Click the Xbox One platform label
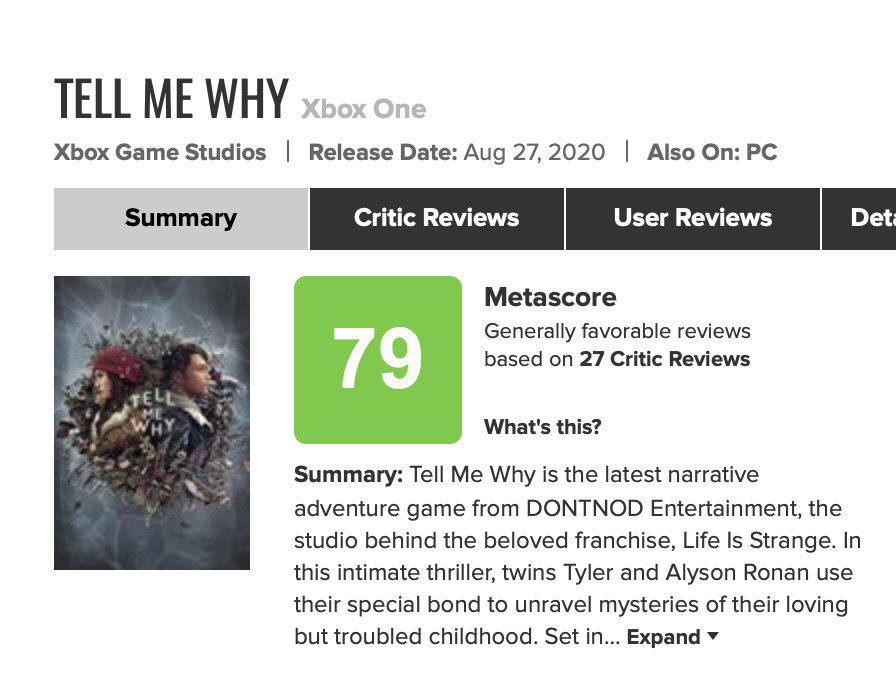Viewport: 896px width, 680px height. click(x=364, y=109)
